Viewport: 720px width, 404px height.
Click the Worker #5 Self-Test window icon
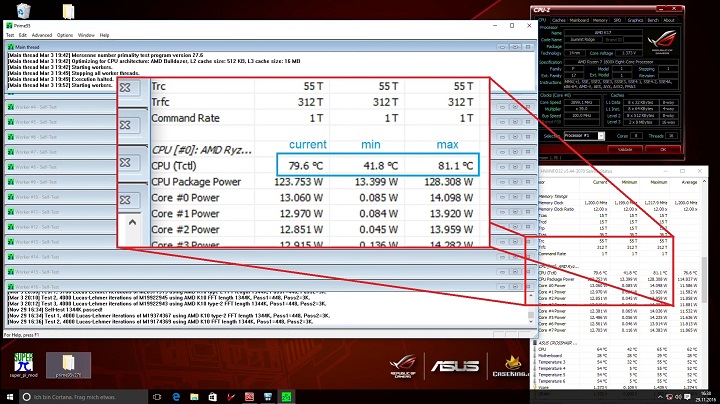(x=11, y=122)
